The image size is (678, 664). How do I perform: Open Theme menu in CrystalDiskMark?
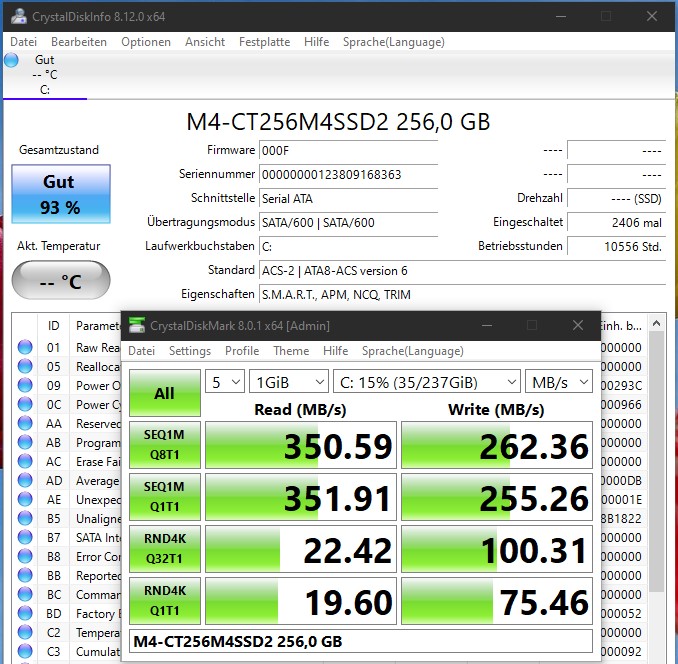point(291,351)
